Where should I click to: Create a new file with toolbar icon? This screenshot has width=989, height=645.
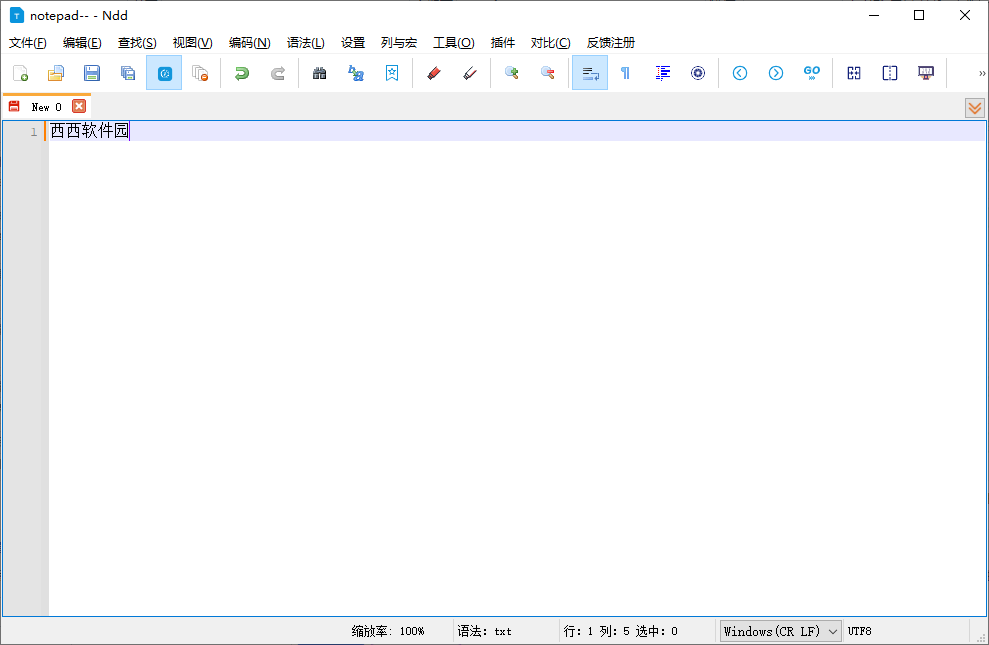click(x=20, y=73)
